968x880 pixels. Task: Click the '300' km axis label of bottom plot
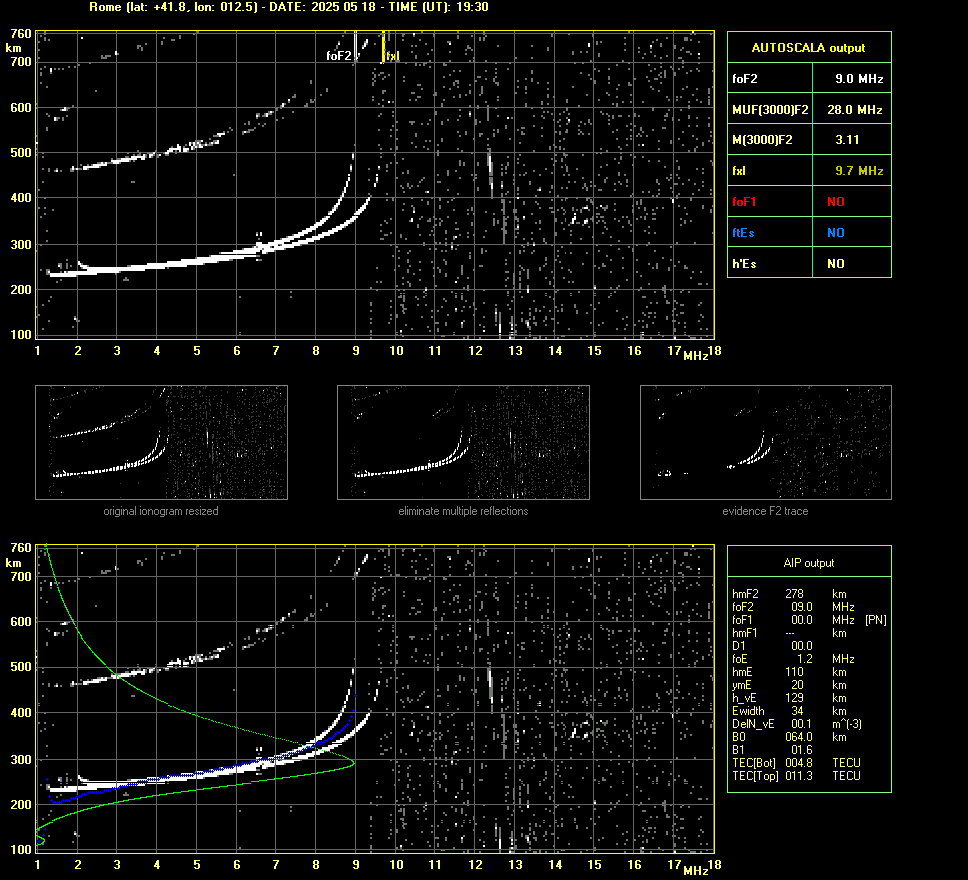(20, 760)
